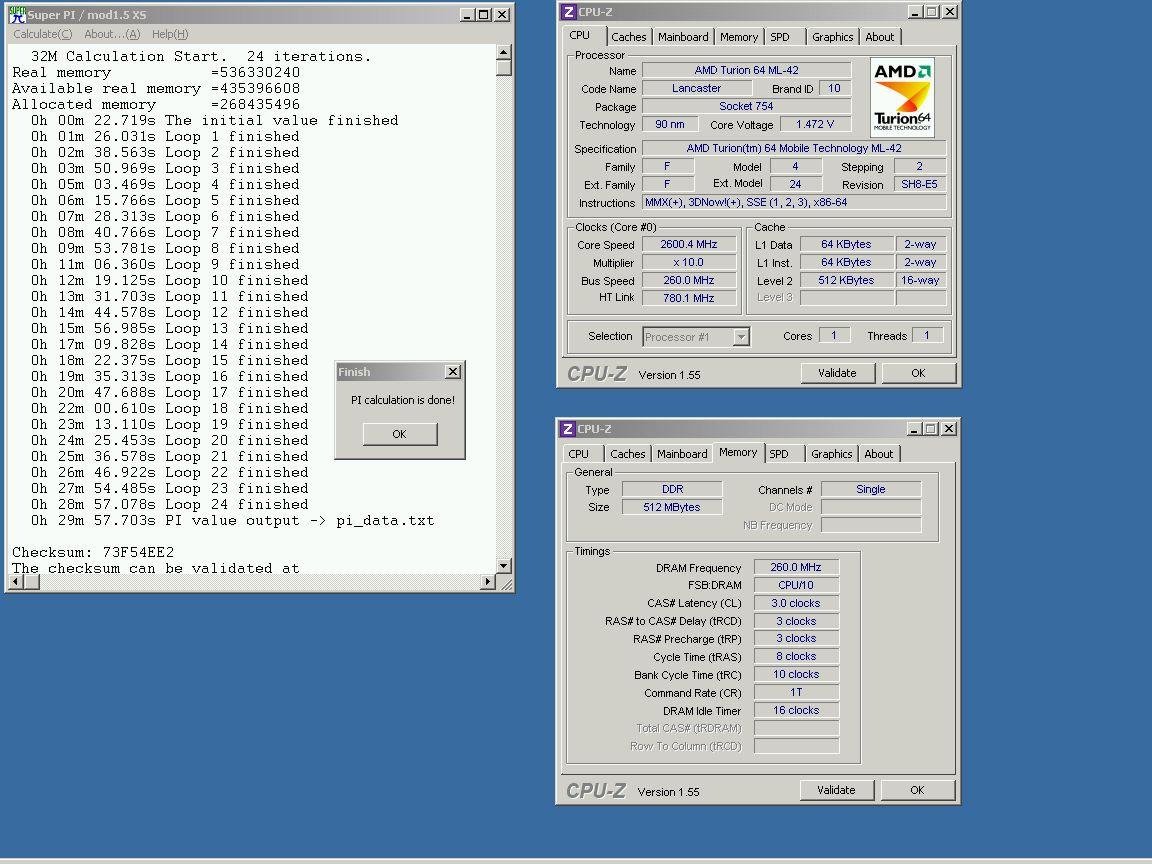
Task: Click the Command Rate value 1T
Action: 796,693
